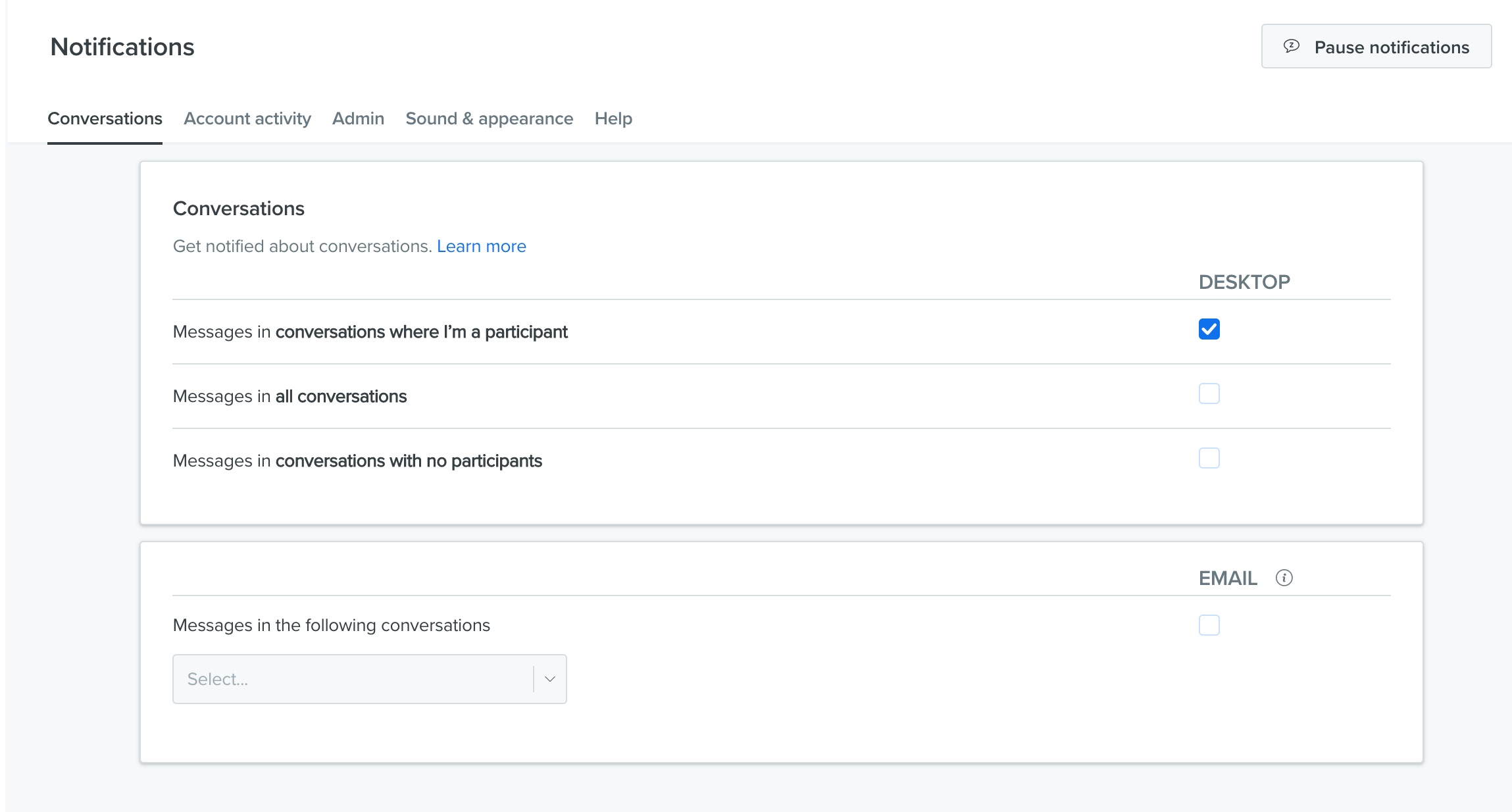This screenshot has width=1512, height=812.
Task: Enable desktop notifications for all conversations
Action: click(1209, 393)
